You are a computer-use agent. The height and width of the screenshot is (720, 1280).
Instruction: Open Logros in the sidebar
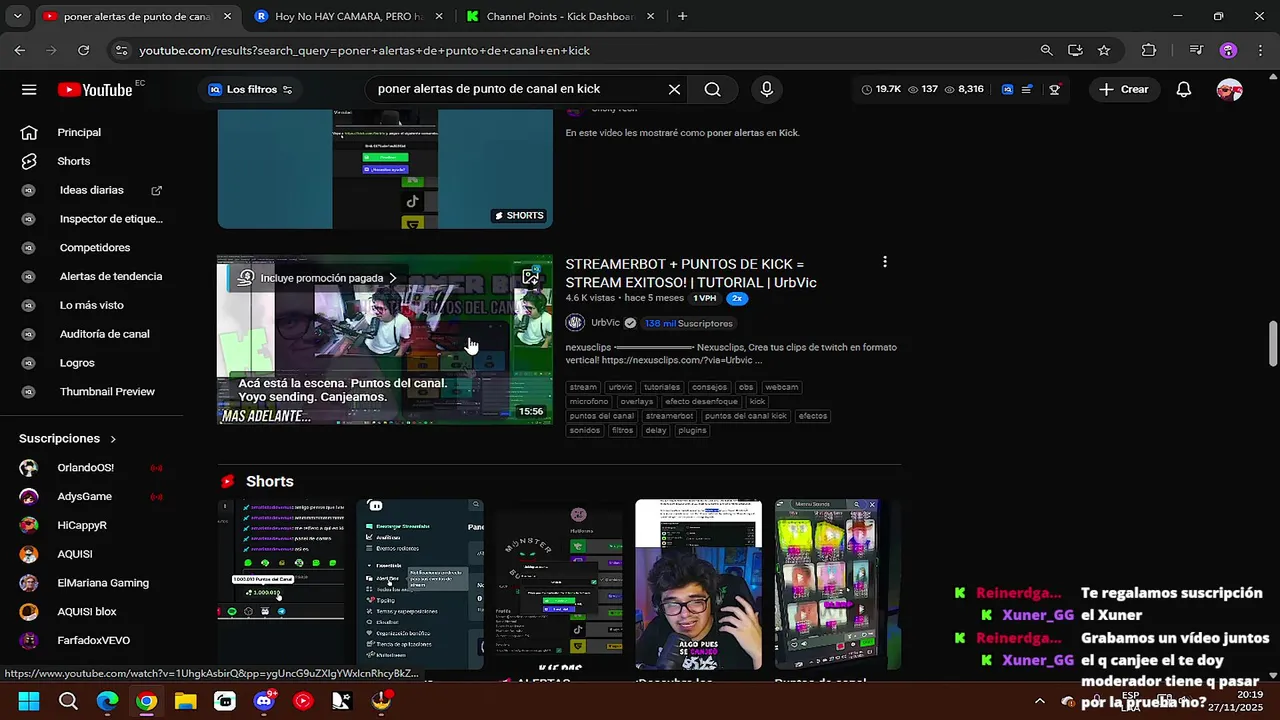coord(76,363)
